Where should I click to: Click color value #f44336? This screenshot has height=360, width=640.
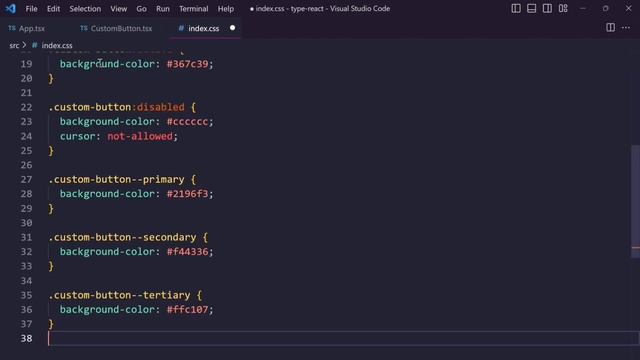pos(187,252)
